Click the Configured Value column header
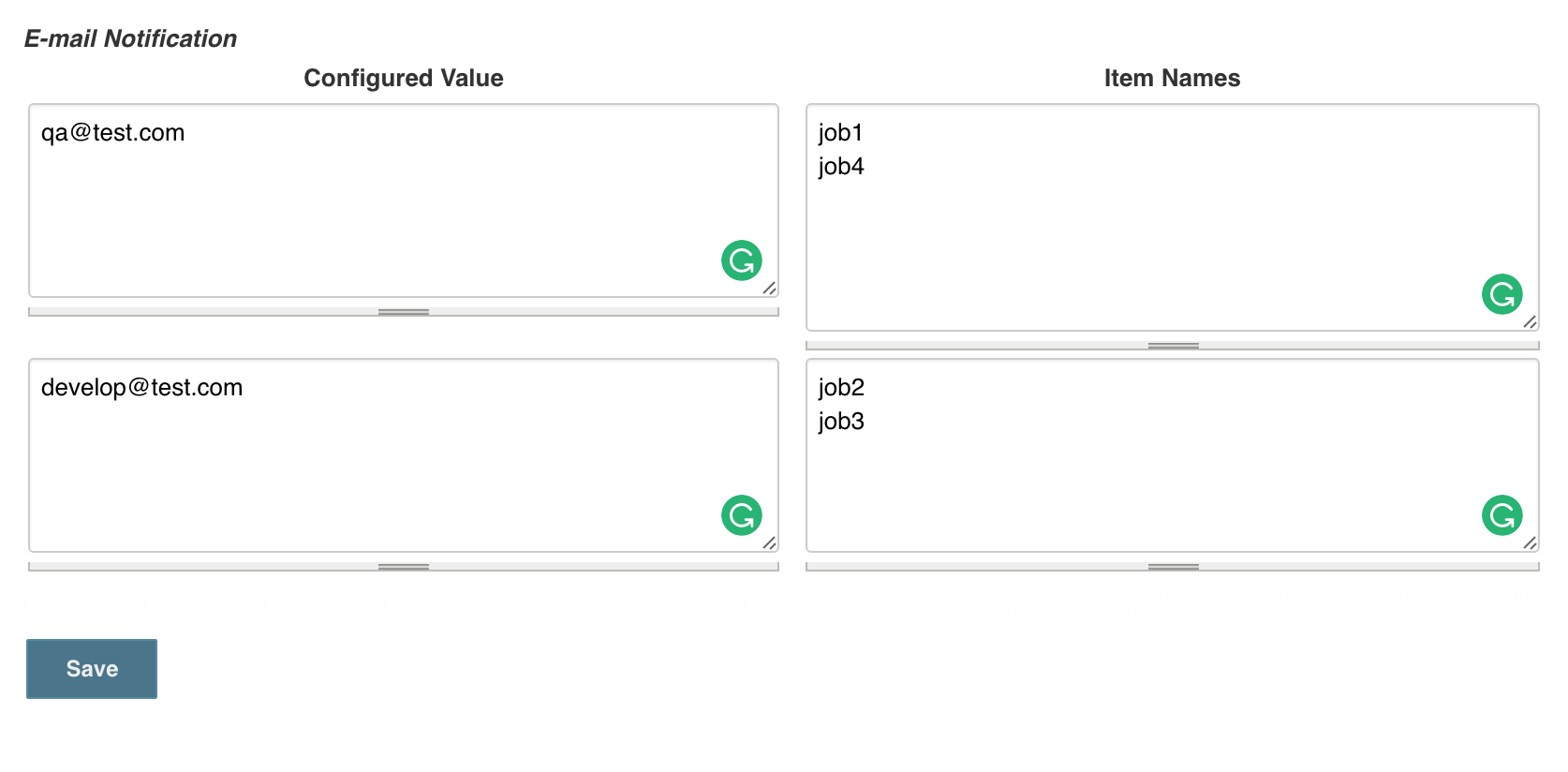1568x772 pixels. [x=404, y=78]
